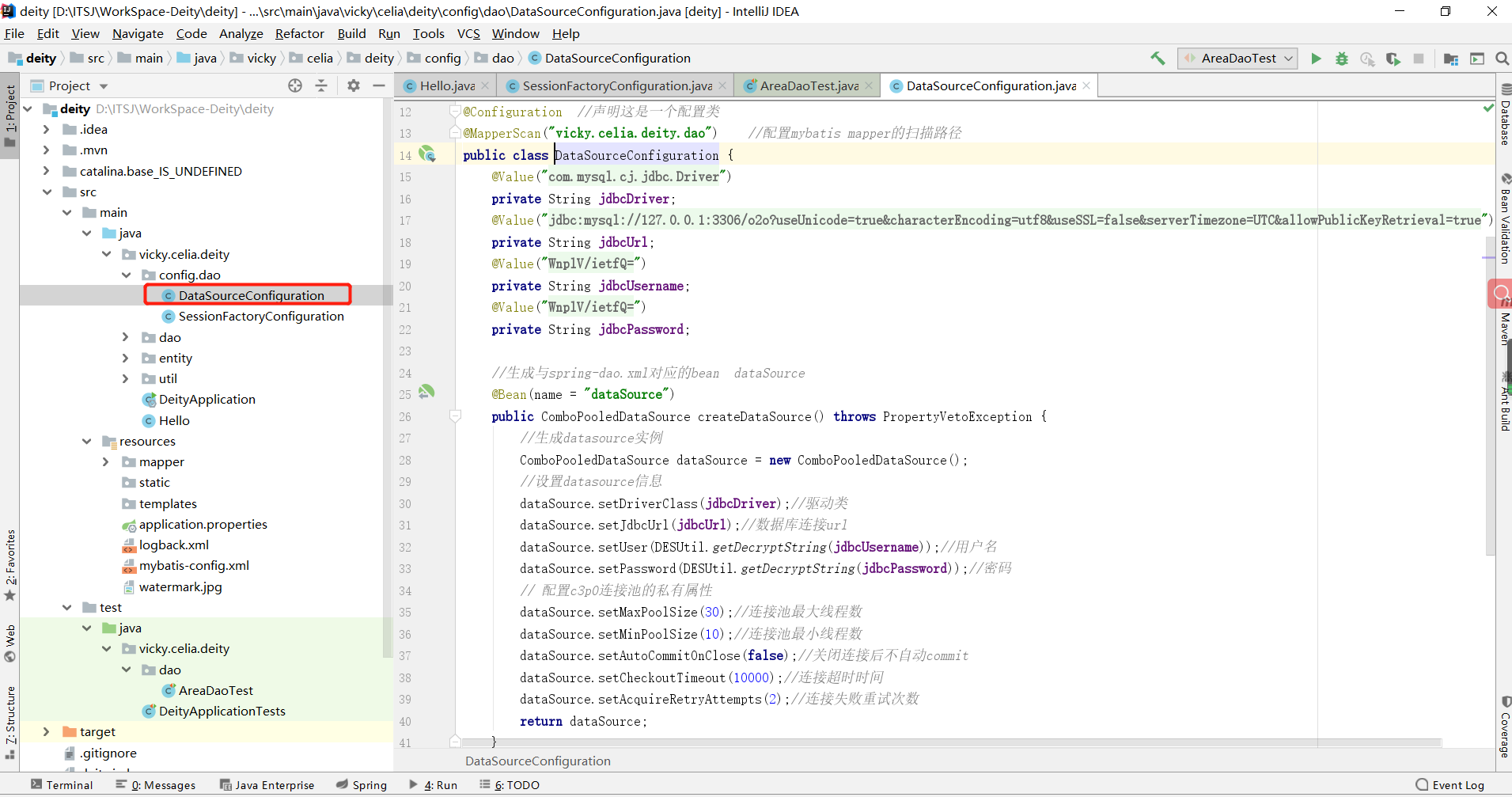Click the Build project hammer icon

(1158, 58)
